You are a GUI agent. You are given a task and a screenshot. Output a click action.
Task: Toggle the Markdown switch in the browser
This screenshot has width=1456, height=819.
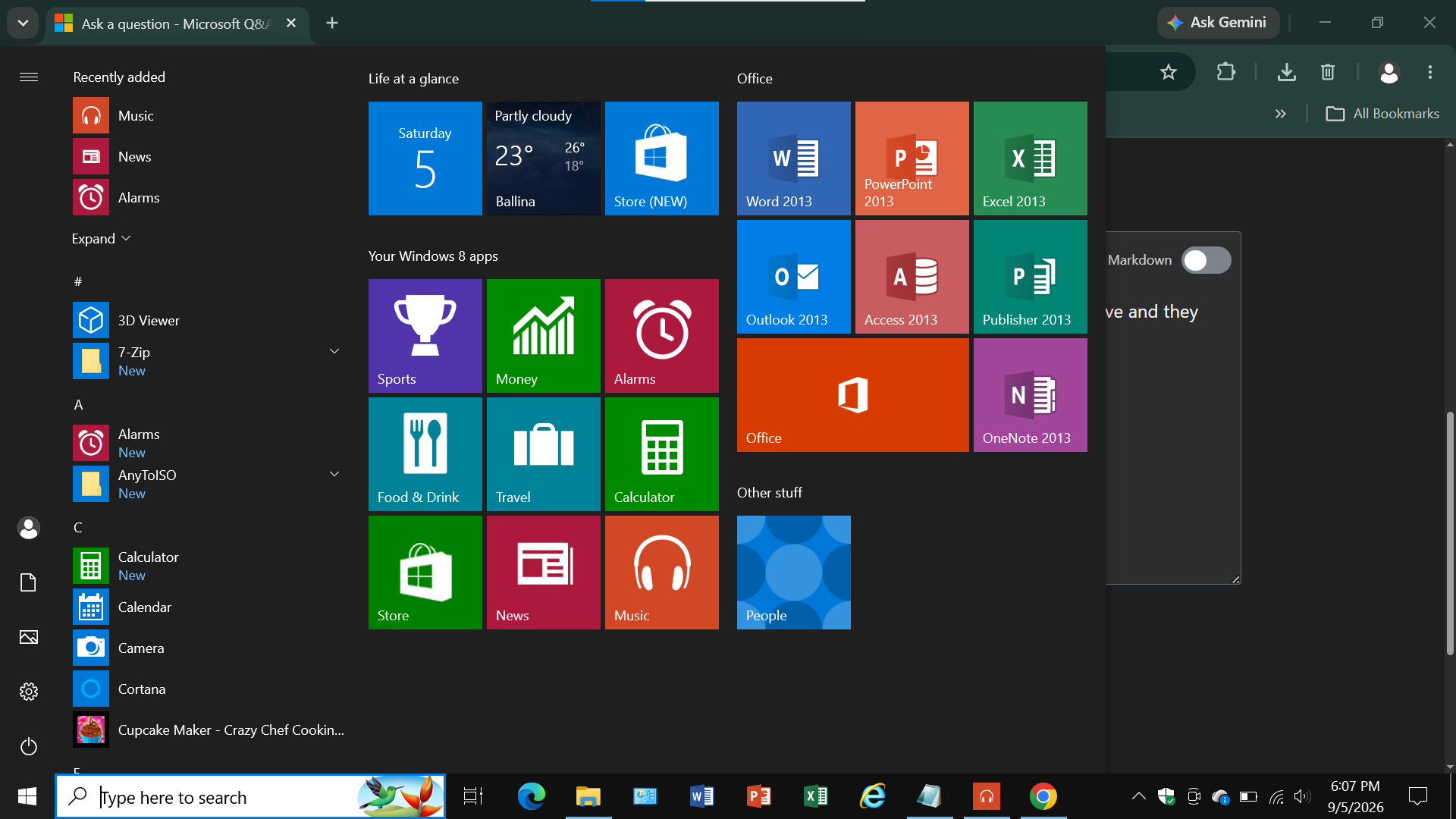click(x=1206, y=260)
